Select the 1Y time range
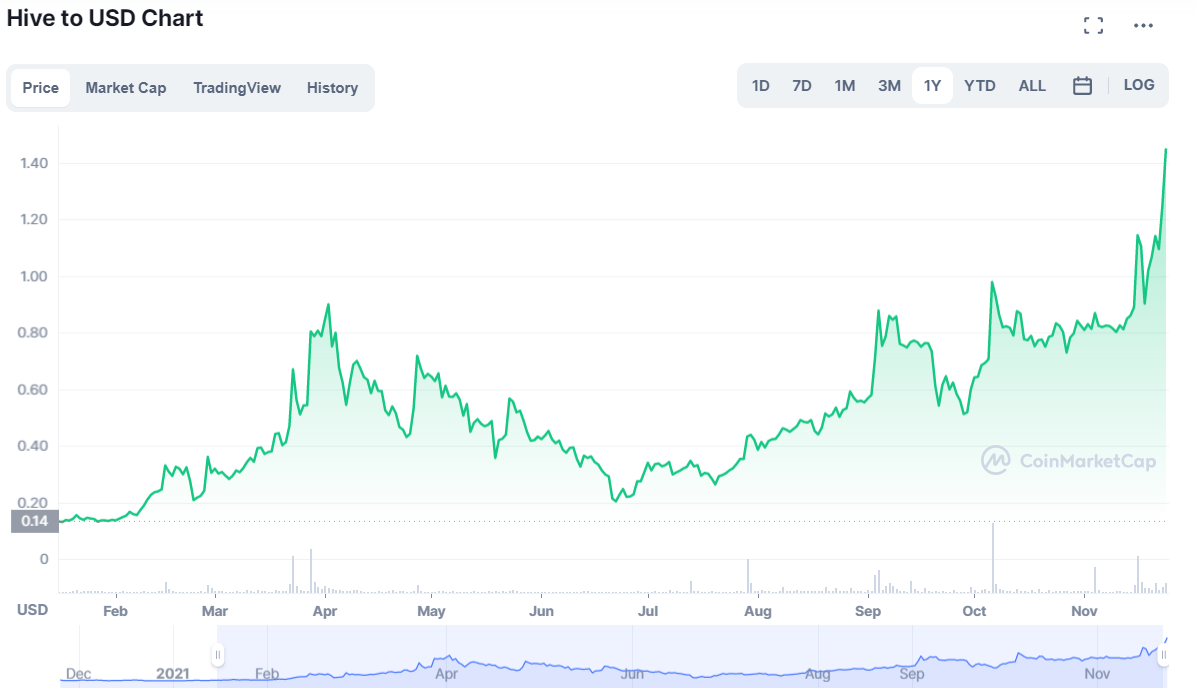 click(x=932, y=85)
